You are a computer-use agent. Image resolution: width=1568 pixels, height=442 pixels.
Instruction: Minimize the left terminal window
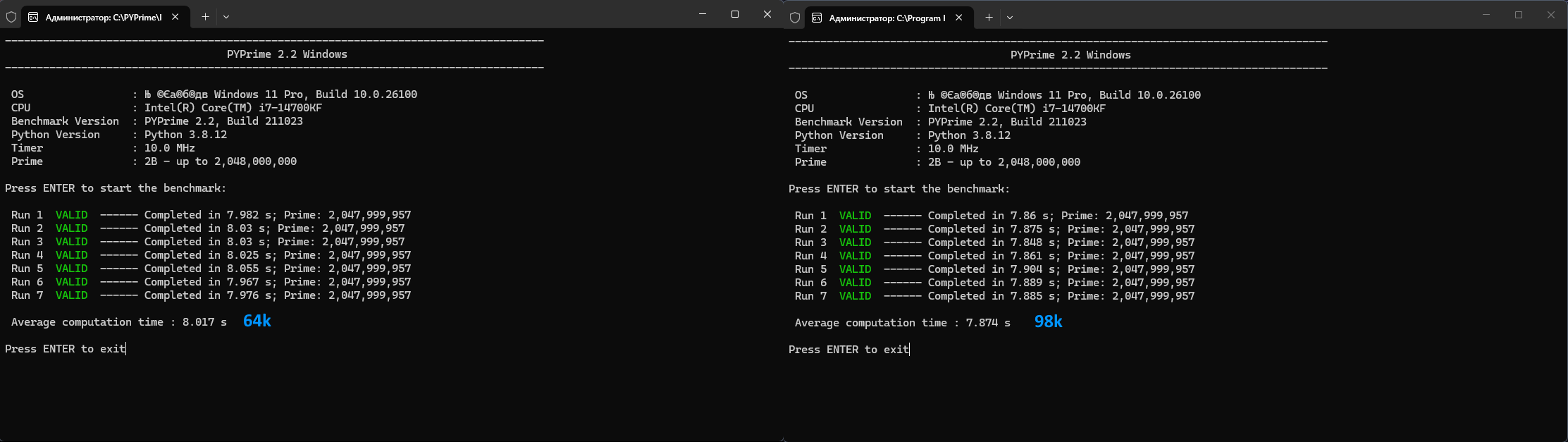(x=703, y=14)
